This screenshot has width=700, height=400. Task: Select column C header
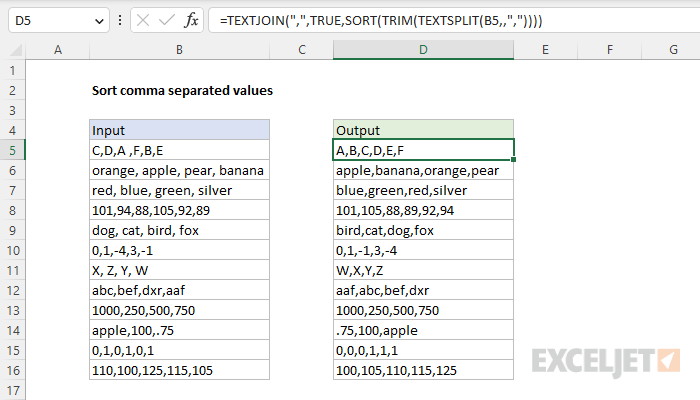point(301,50)
